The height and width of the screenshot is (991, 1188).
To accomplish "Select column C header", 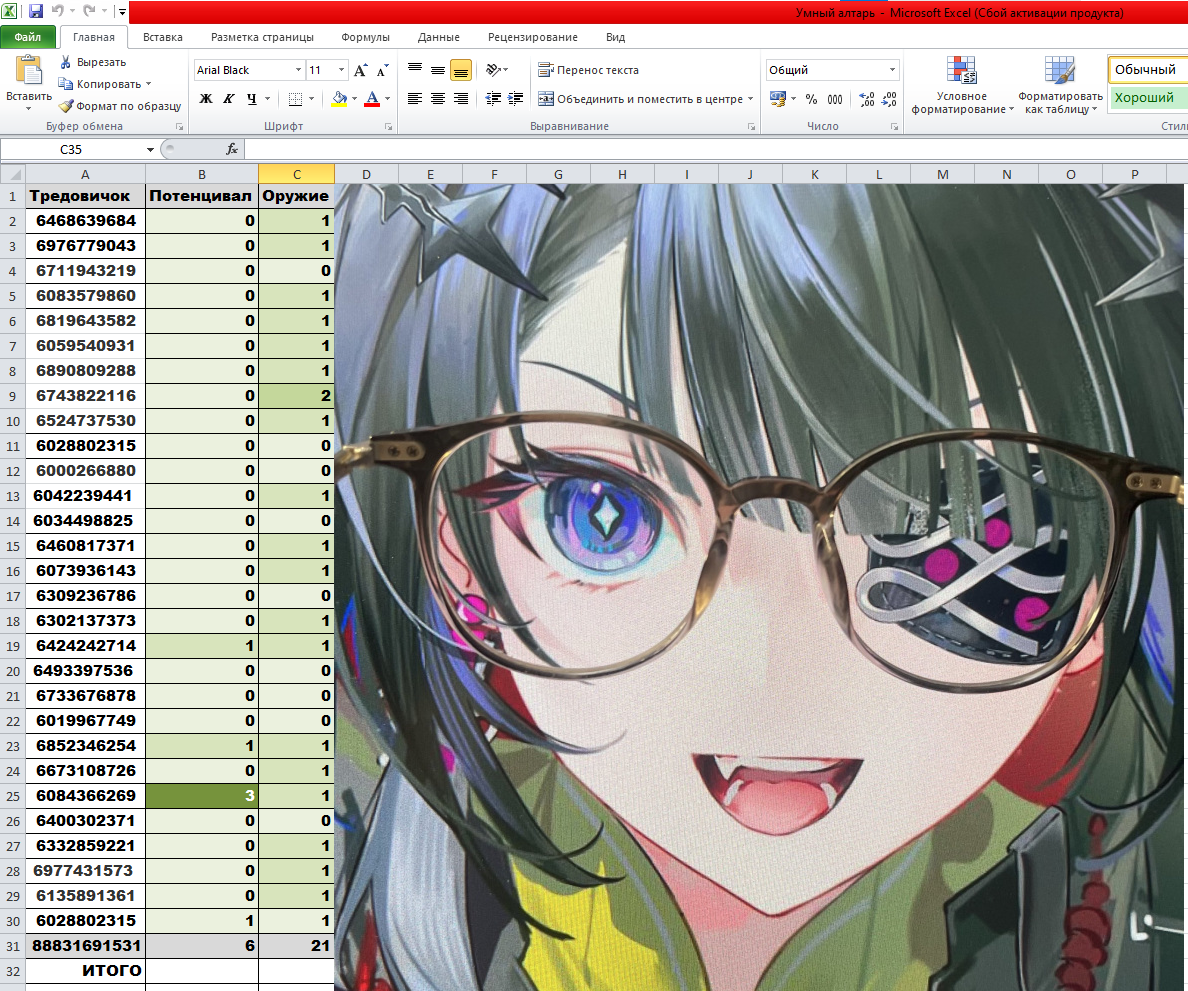I will (296, 174).
